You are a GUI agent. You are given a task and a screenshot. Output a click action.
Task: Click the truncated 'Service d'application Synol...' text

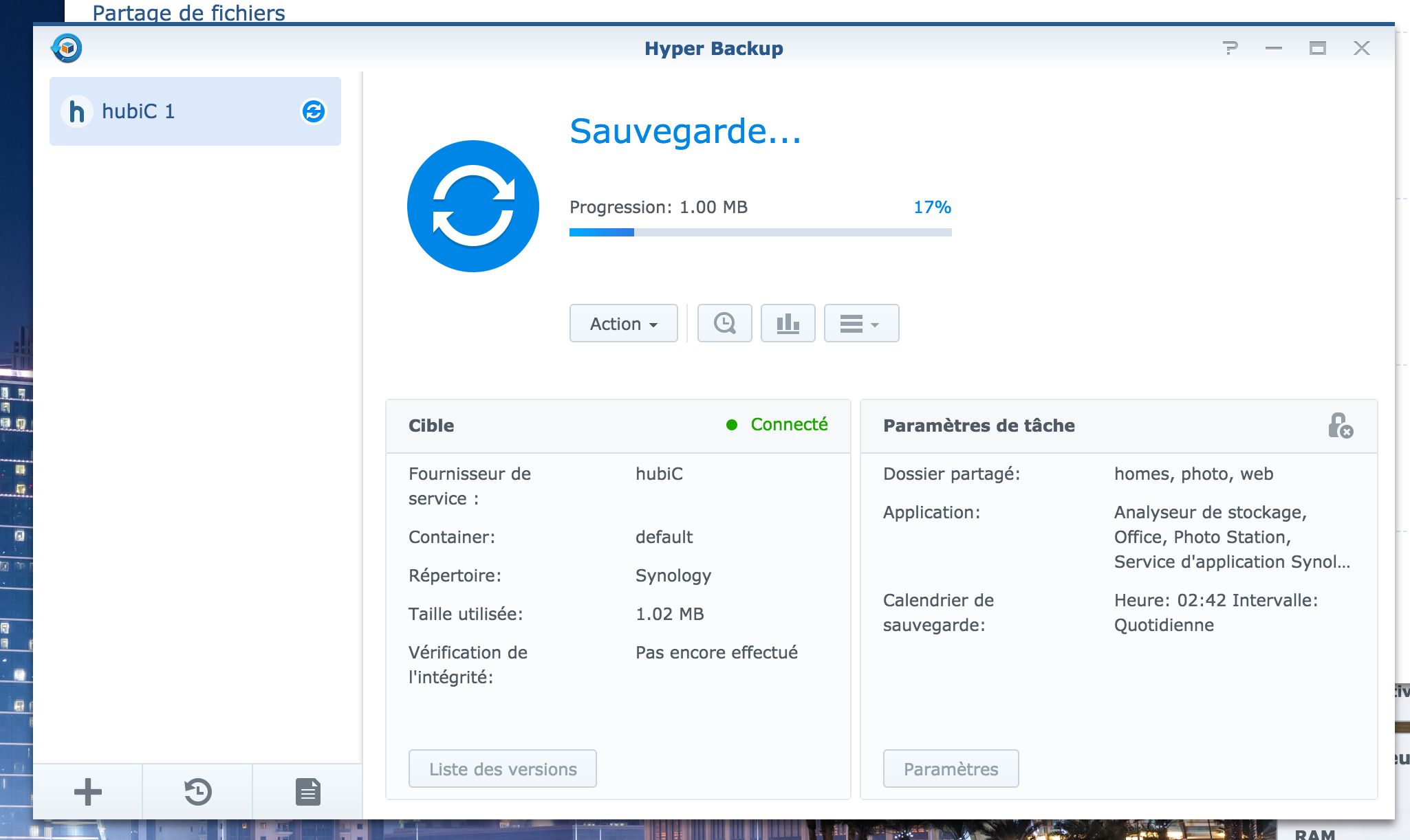pyautogui.click(x=1233, y=562)
